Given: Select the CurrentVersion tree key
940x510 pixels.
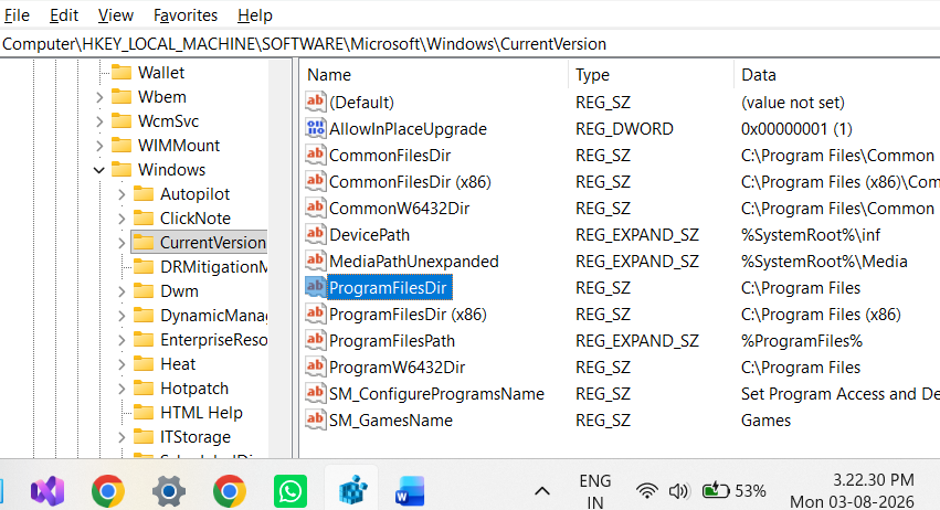Looking at the screenshot, I should [x=212, y=243].
